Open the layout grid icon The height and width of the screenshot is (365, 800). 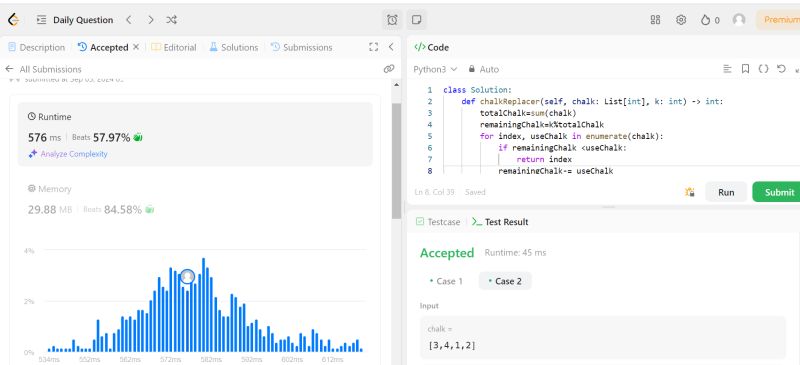(656, 20)
